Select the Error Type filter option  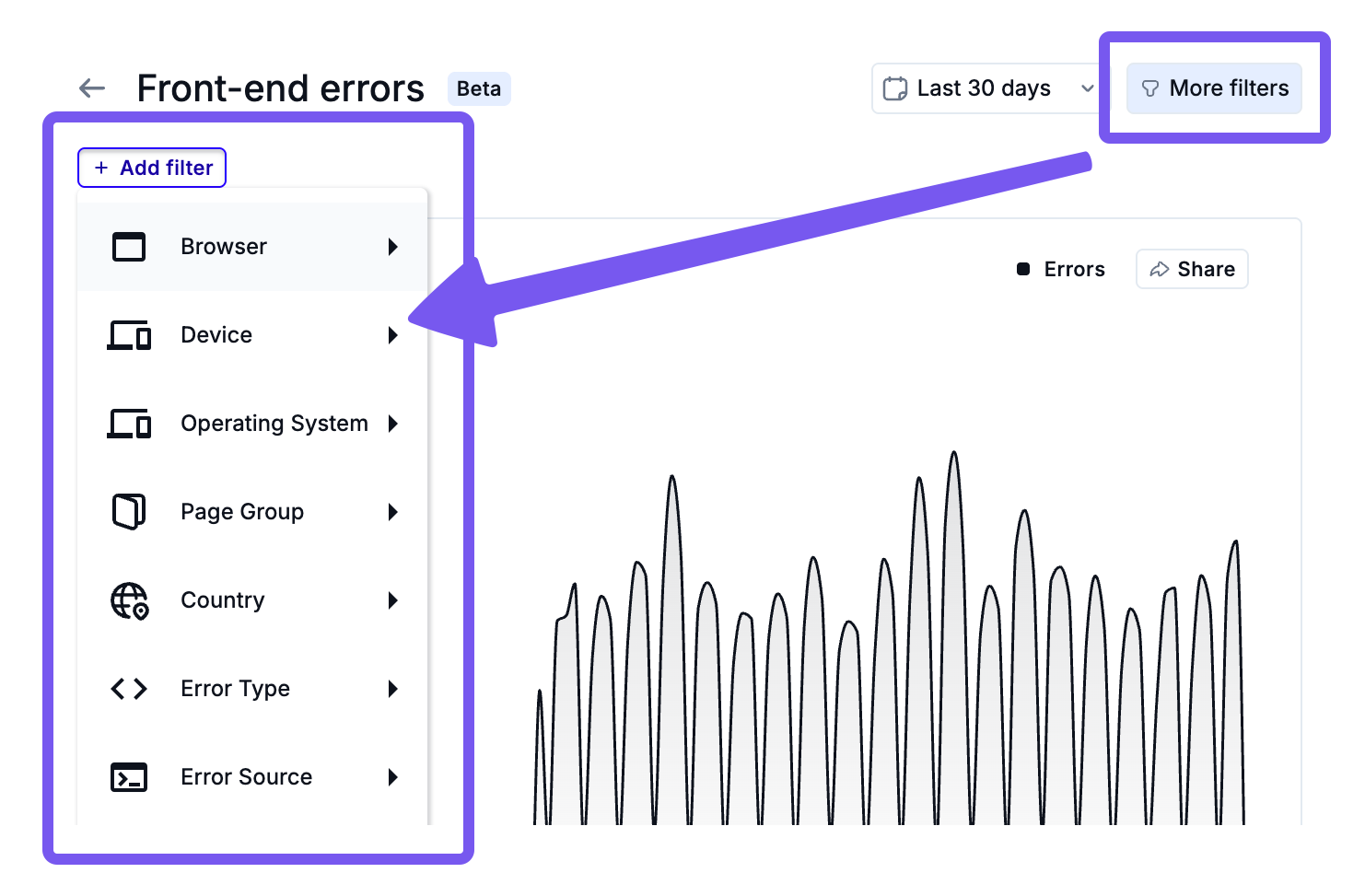point(236,689)
